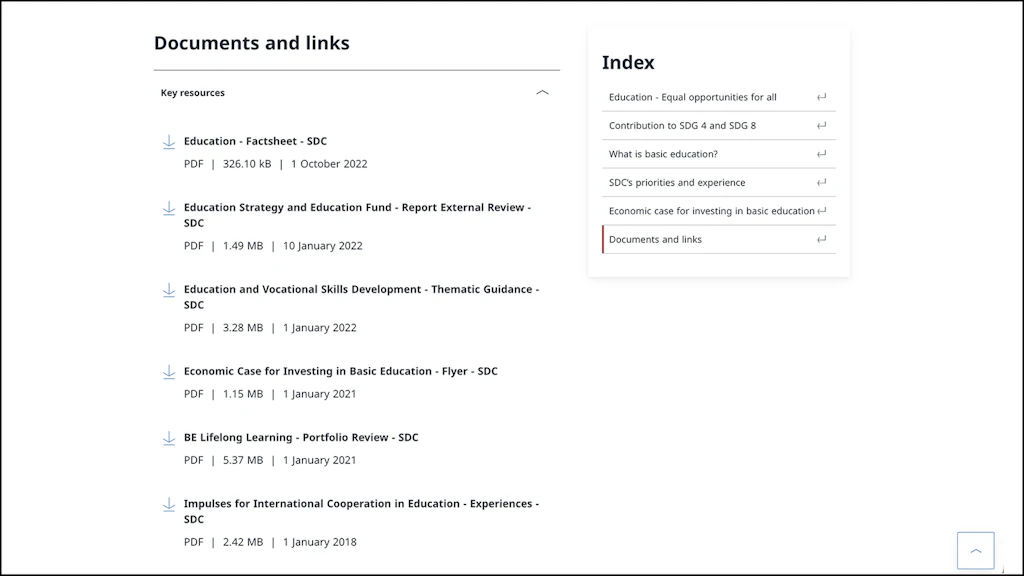Click the '1.15 MB' file size text
1024x576 pixels.
coord(243,394)
